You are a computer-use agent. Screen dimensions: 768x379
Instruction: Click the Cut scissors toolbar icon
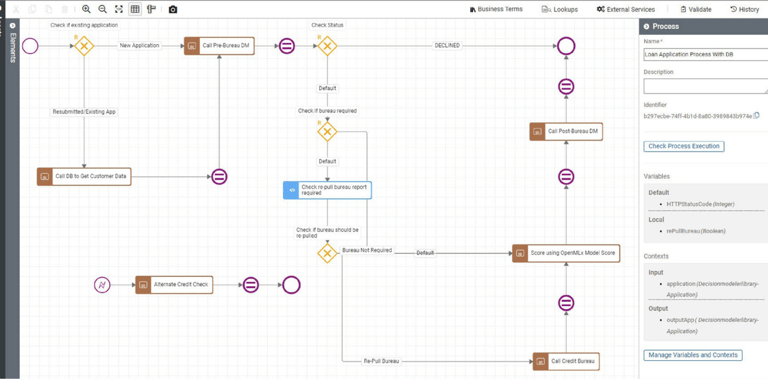16,9
